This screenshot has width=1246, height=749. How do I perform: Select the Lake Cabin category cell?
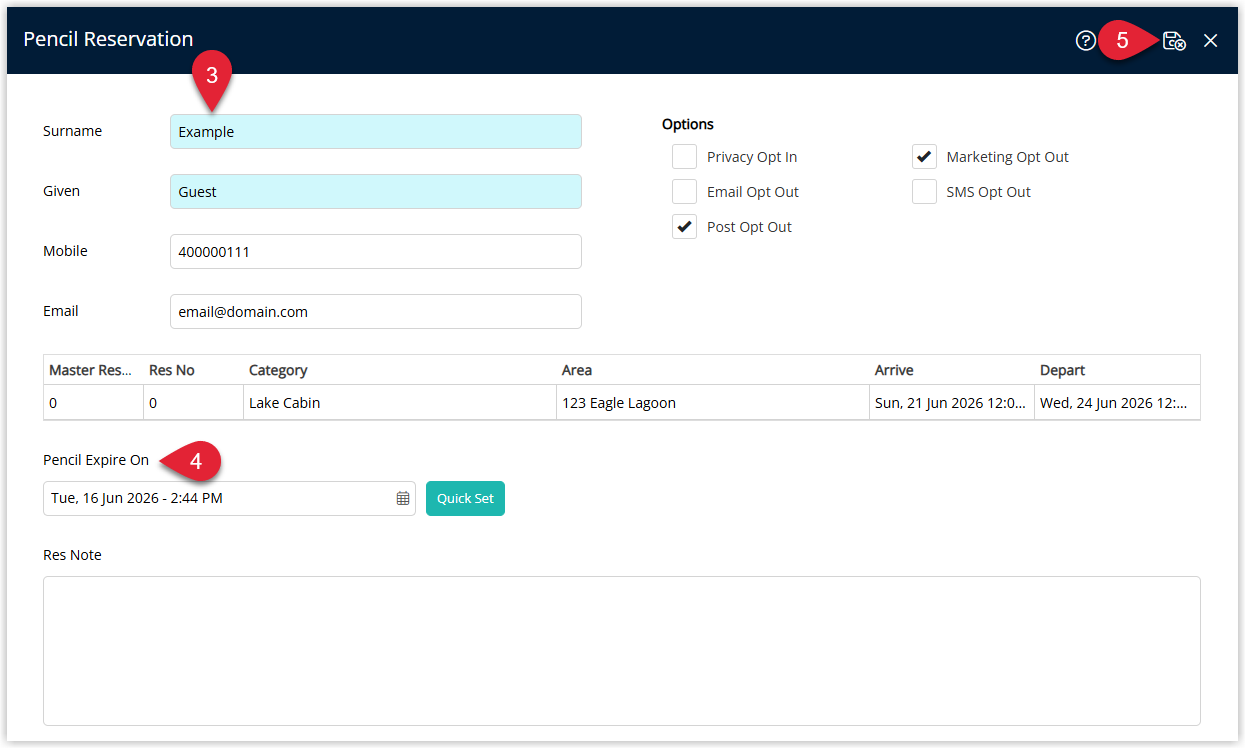click(400, 403)
